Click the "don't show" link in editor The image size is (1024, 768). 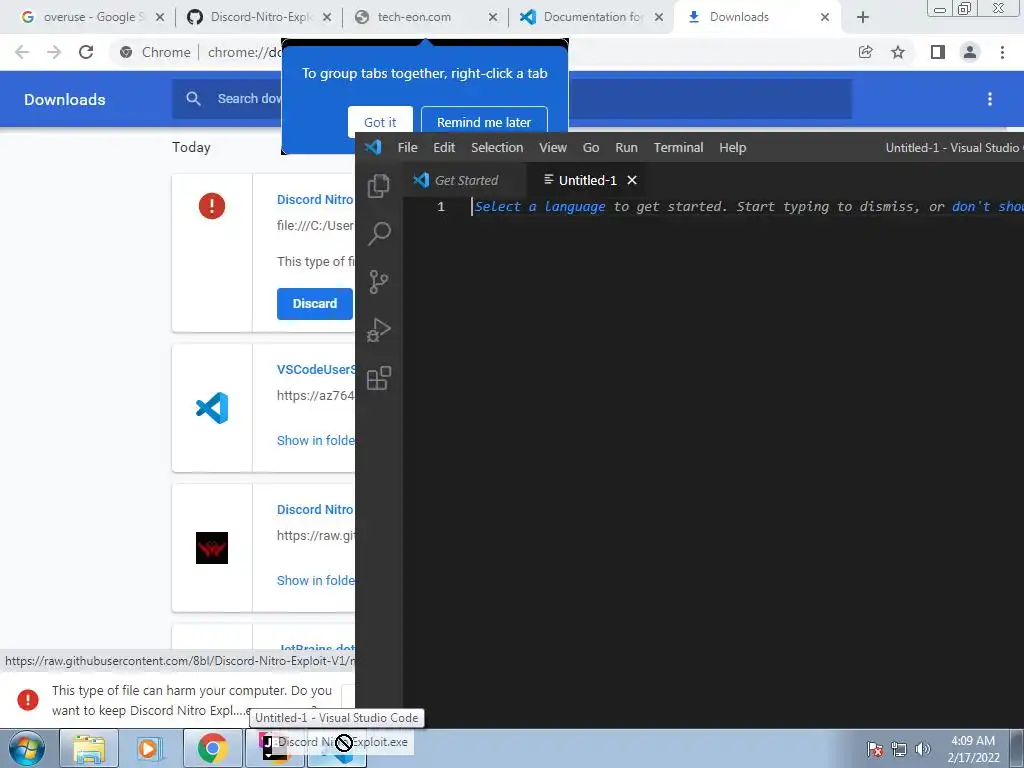point(987,206)
